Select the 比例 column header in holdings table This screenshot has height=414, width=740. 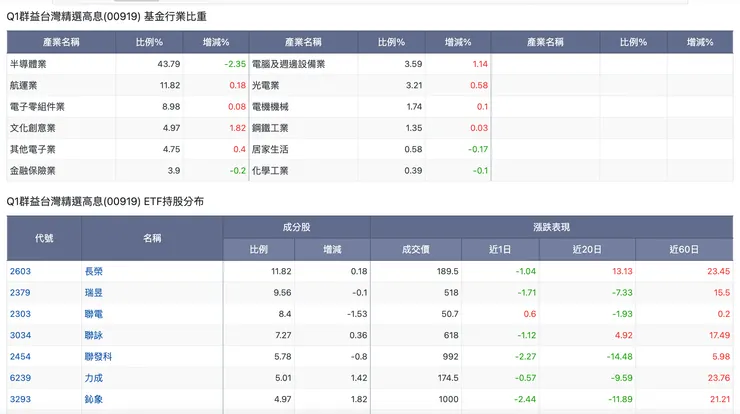tap(259, 249)
